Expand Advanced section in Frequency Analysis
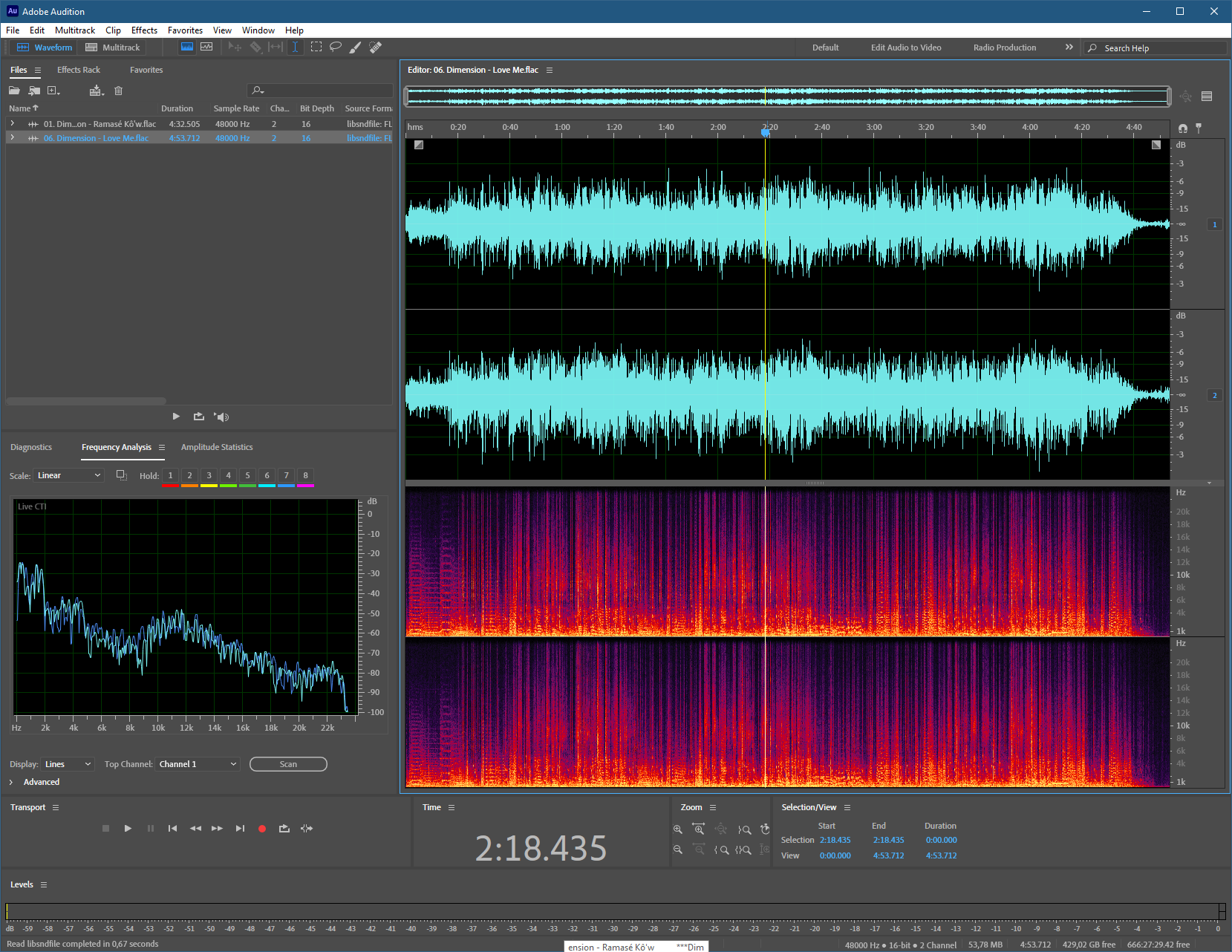Viewport: 1232px width, 952px height. (x=11, y=782)
